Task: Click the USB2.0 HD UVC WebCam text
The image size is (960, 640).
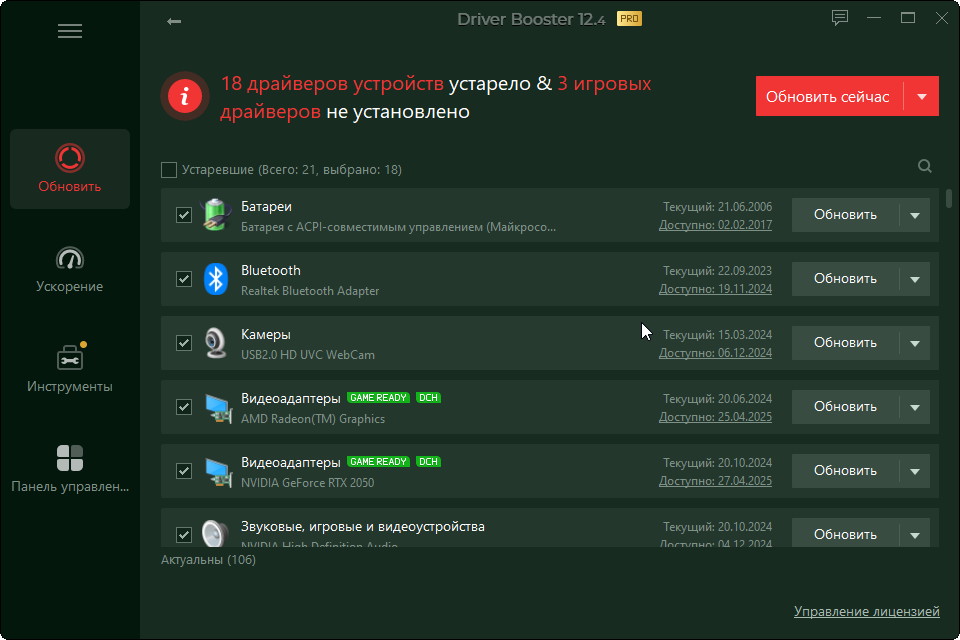Action: pyautogui.click(x=308, y=355)
